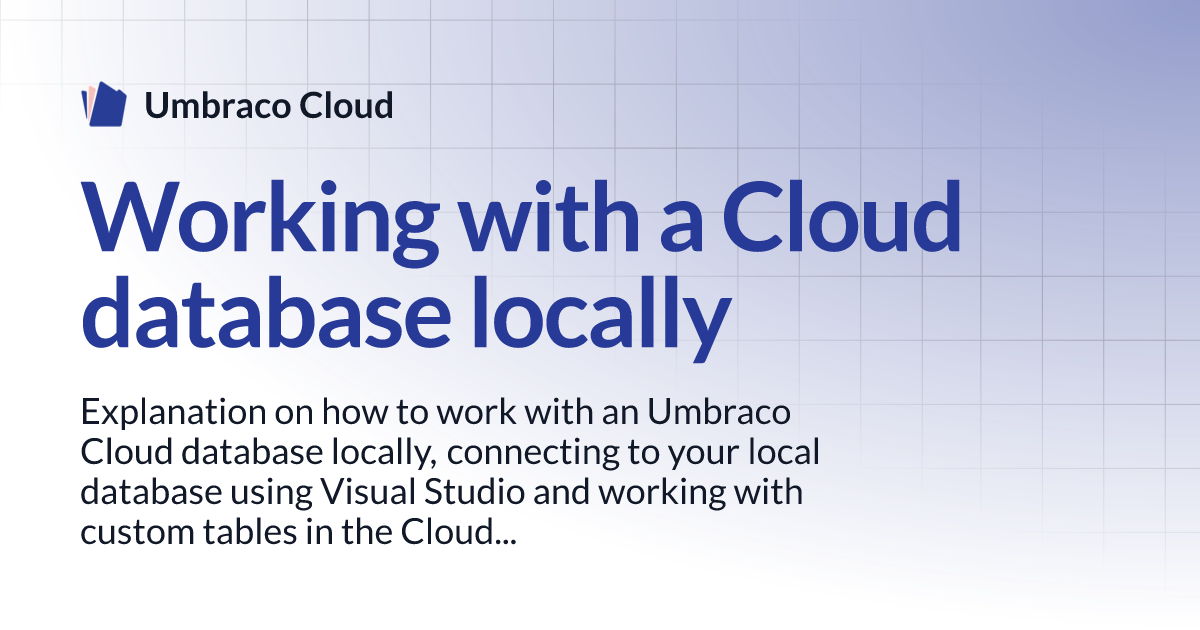Click the "Umbraco Cloud" brand text
Screen dimensions: 1200x630
point(268,105)
